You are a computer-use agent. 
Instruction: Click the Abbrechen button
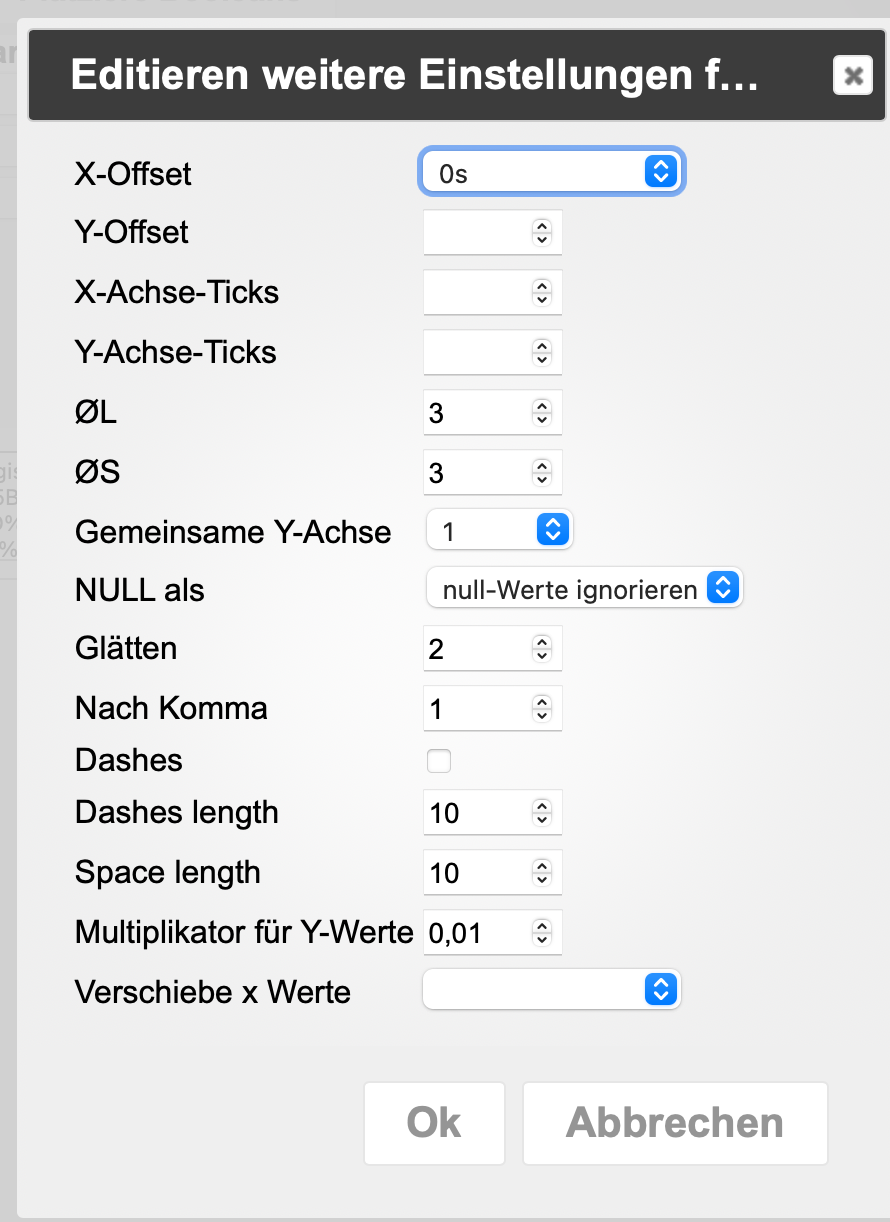(675, 1123)
